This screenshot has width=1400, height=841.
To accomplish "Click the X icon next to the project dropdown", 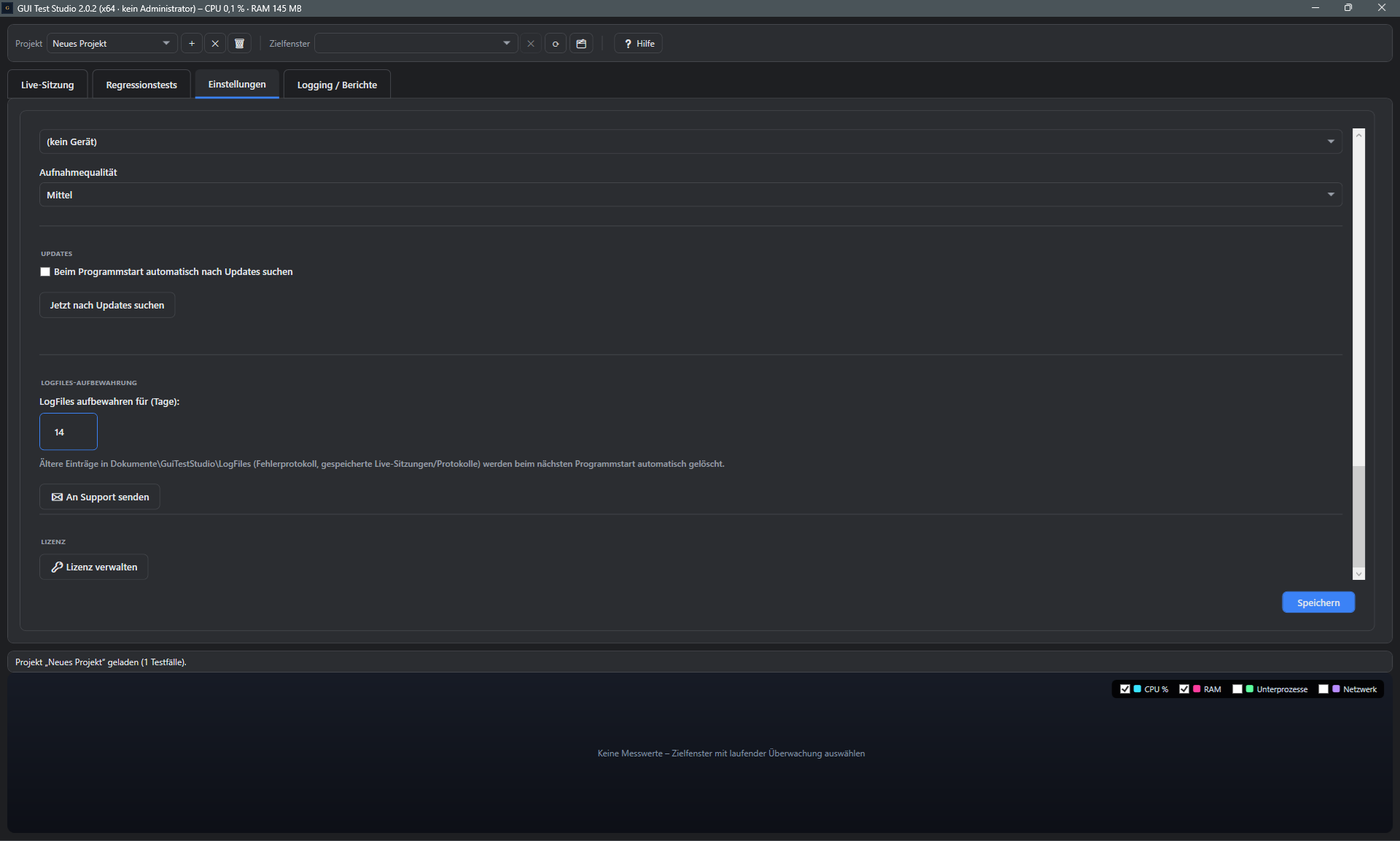I will [215, 44].
